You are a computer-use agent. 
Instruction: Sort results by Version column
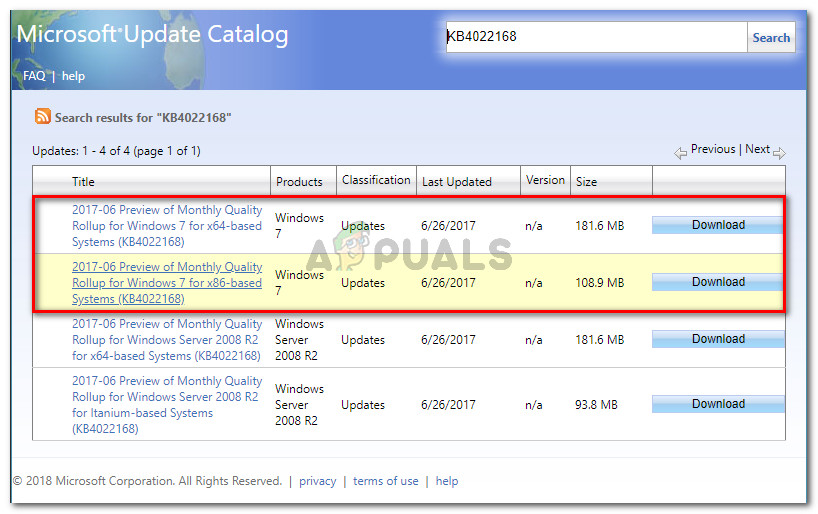[x=545, y=180]
